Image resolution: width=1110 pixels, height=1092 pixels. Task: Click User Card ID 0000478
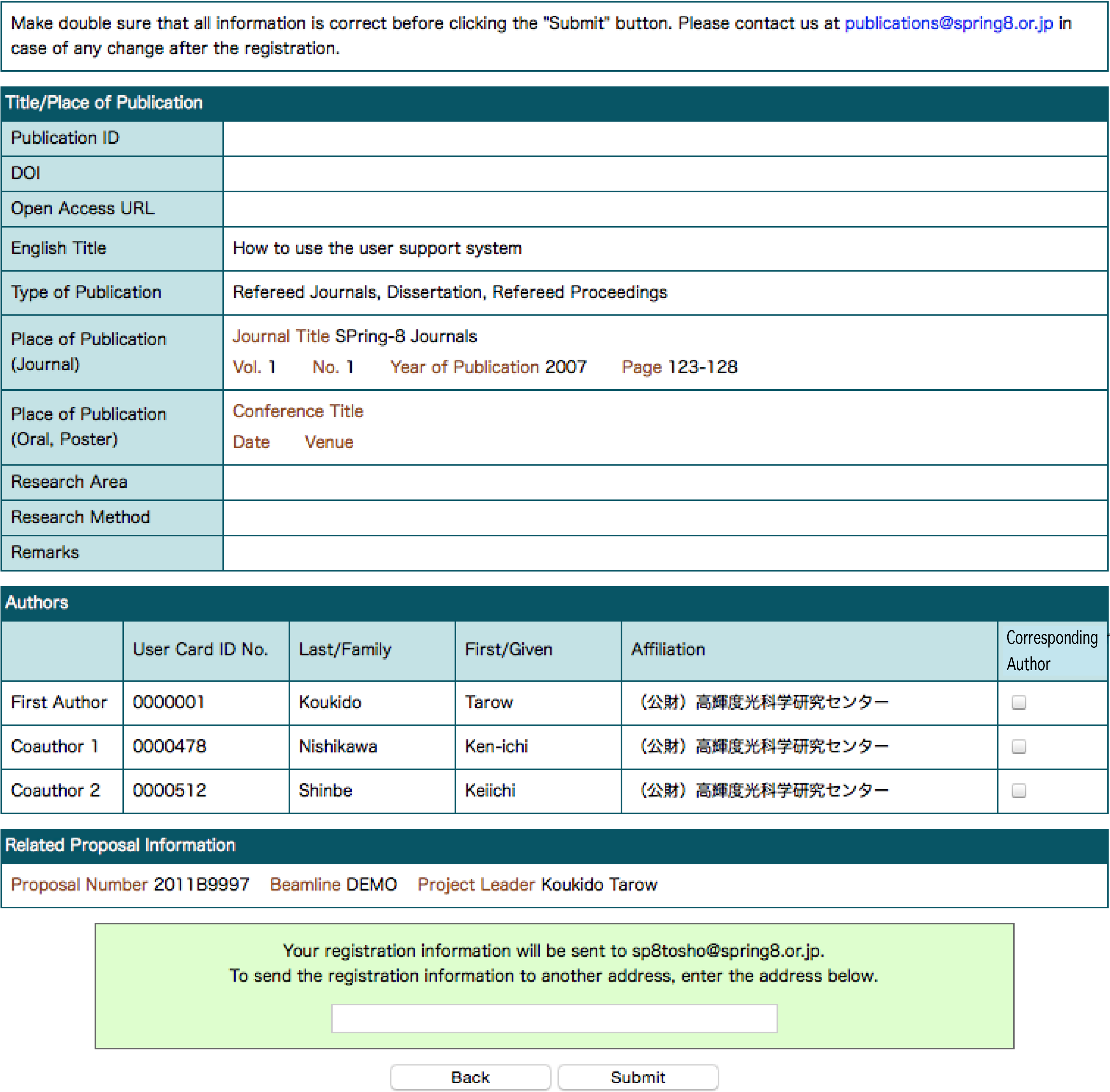(x=169, y=746)
